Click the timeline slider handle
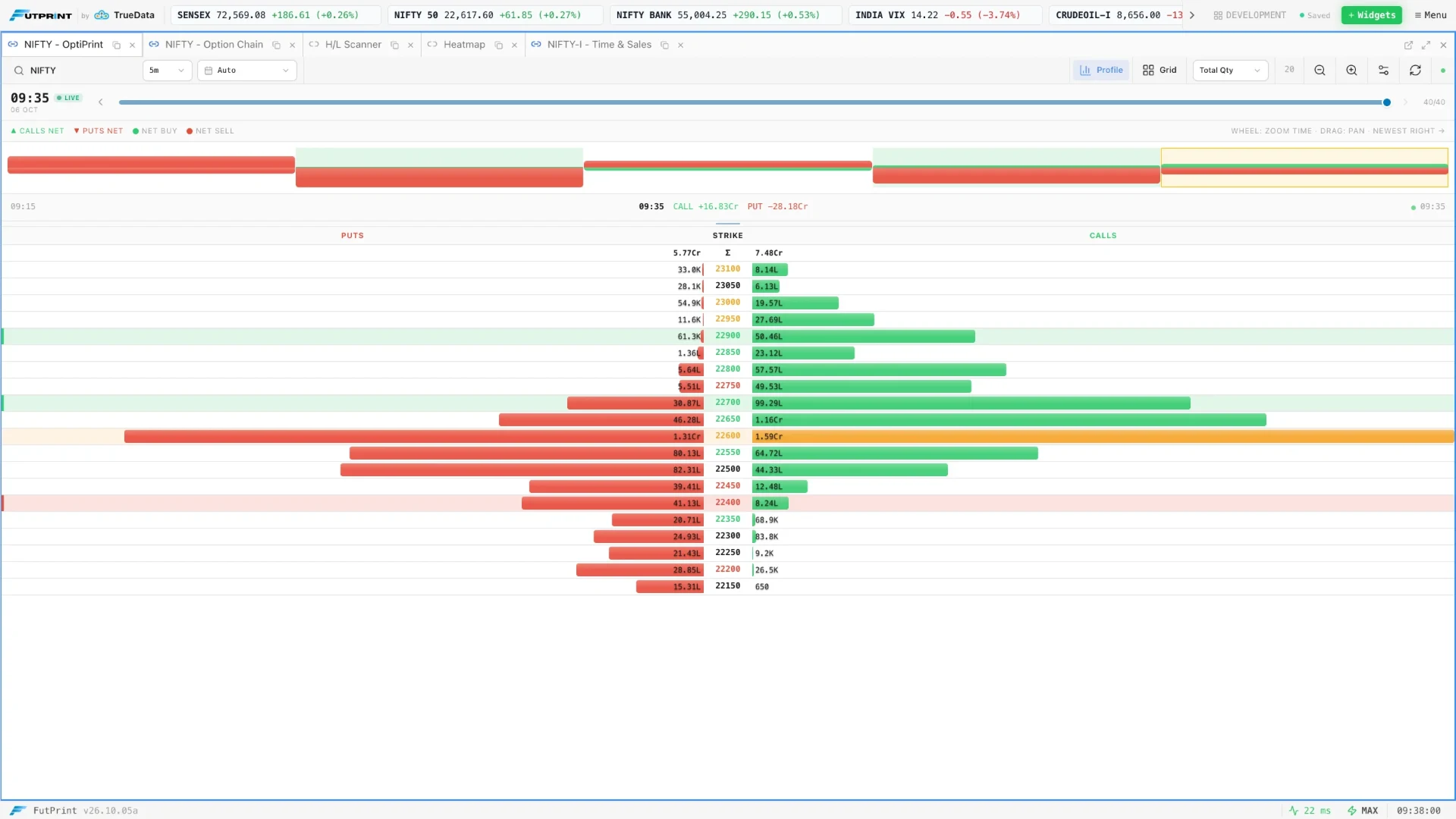Viewport: 1456px width, 819px height. [1387, 102]
